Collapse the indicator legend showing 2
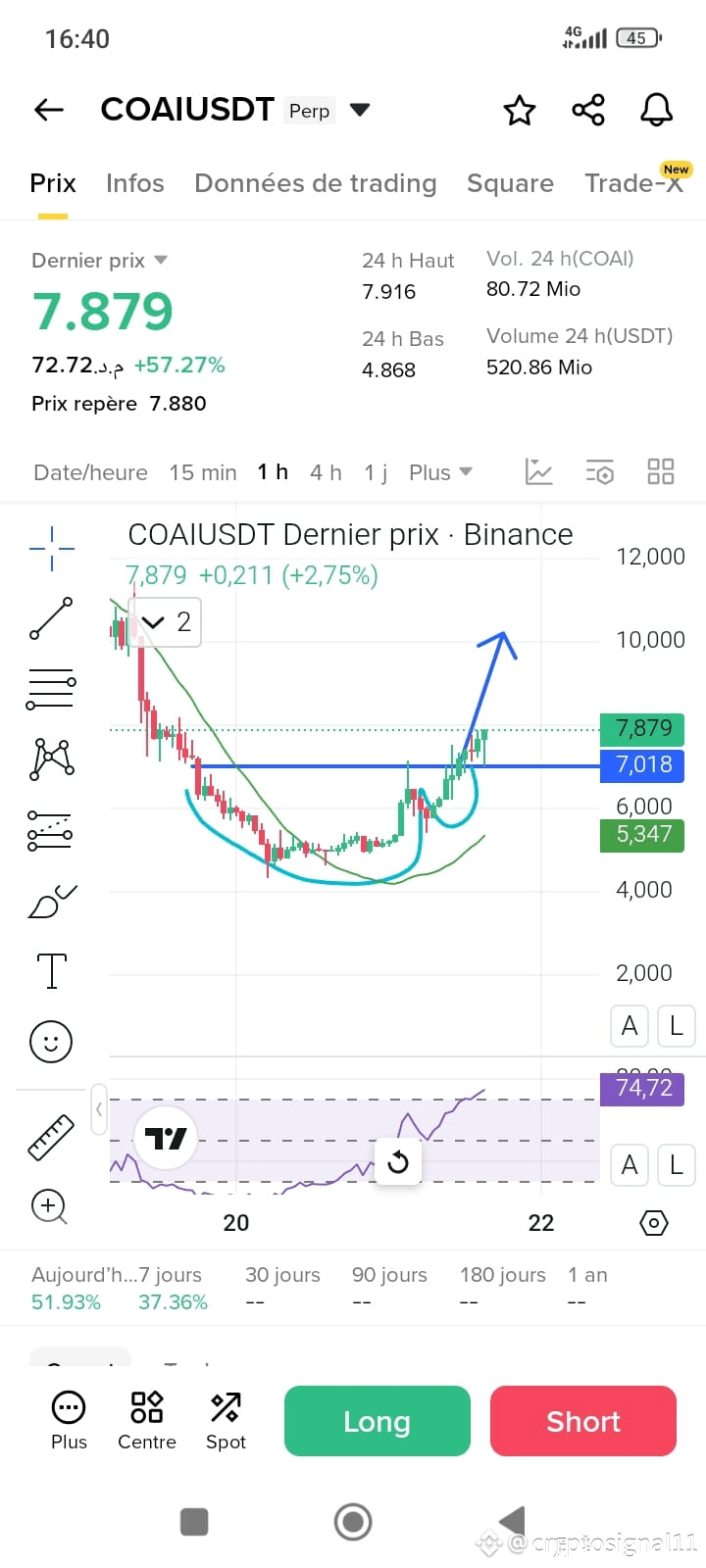 [165, 621]
